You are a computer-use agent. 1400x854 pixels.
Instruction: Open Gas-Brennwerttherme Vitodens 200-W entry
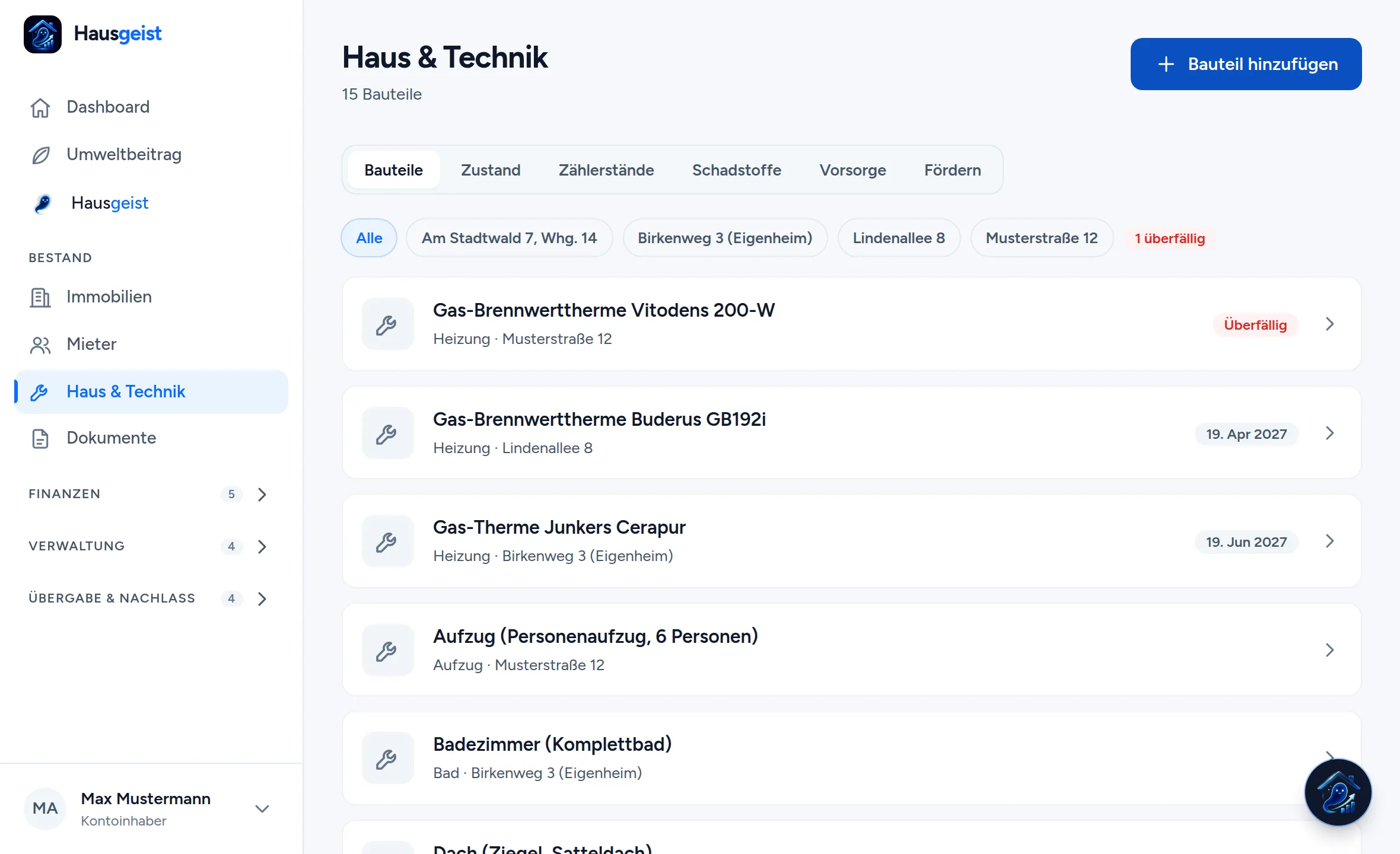point(851,324)
